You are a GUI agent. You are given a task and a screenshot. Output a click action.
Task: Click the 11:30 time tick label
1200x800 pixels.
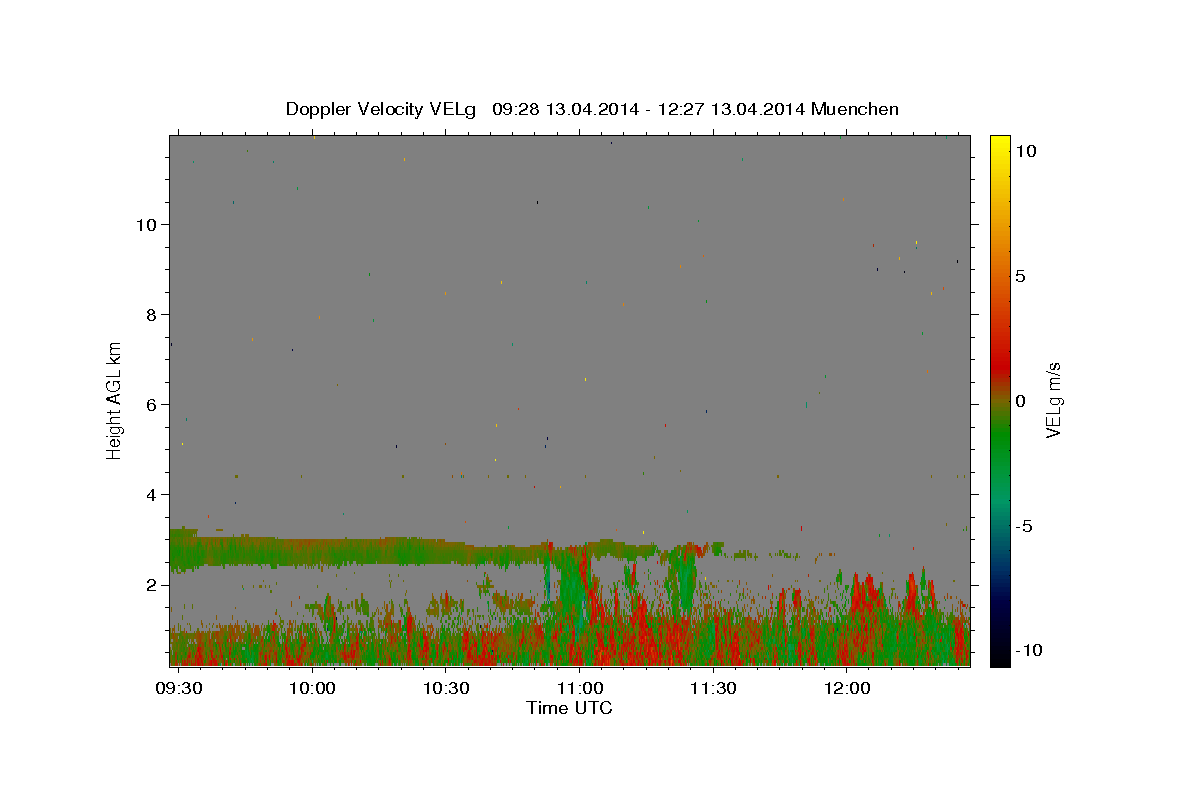point(713,689)
